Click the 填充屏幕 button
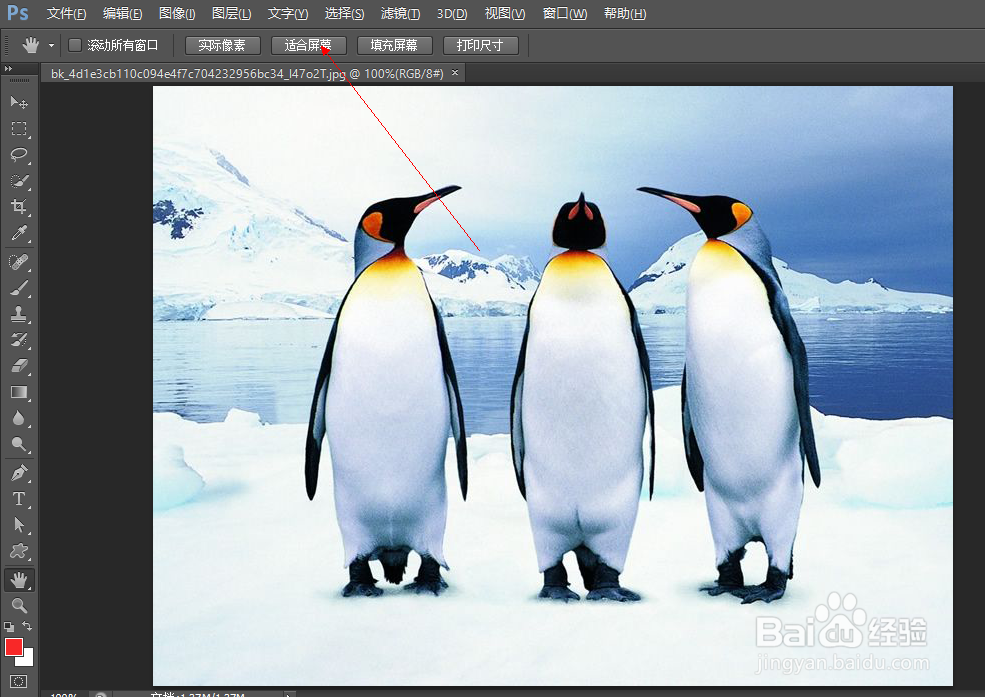Image resolution: width=985 pixels, height=697 pixels. tap(395, 45)
